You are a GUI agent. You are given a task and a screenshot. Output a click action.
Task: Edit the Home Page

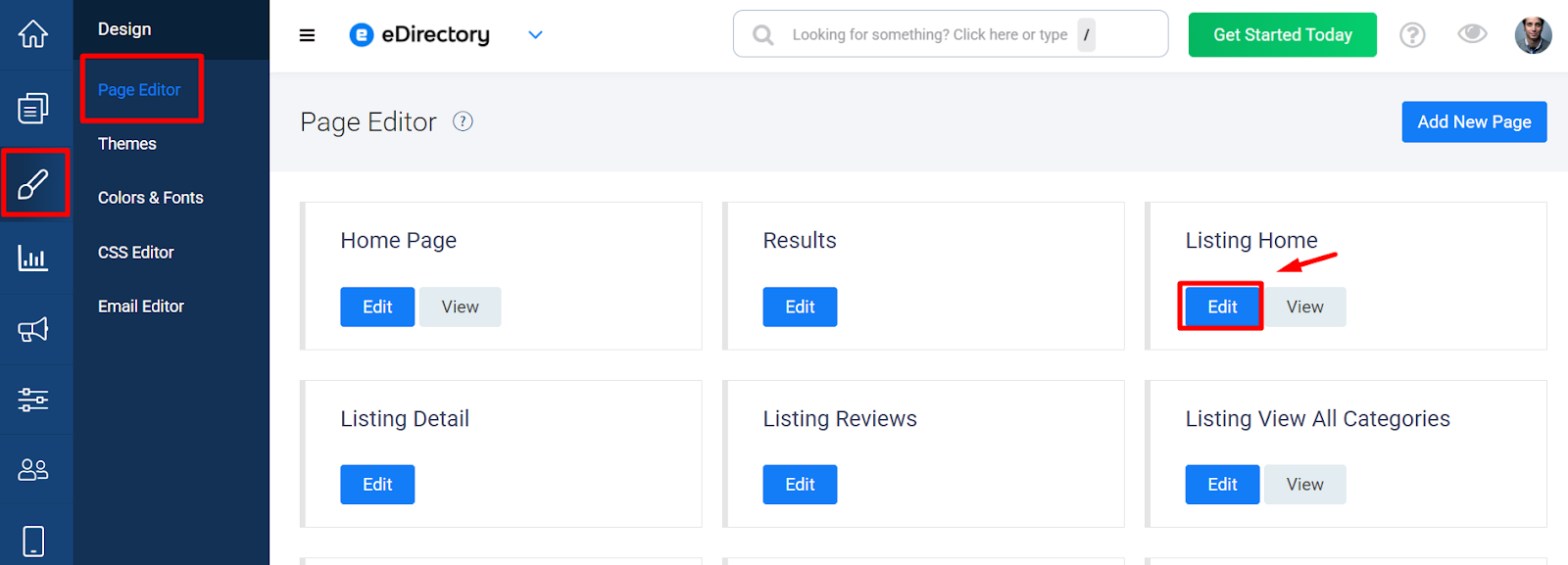pos(377,306)
